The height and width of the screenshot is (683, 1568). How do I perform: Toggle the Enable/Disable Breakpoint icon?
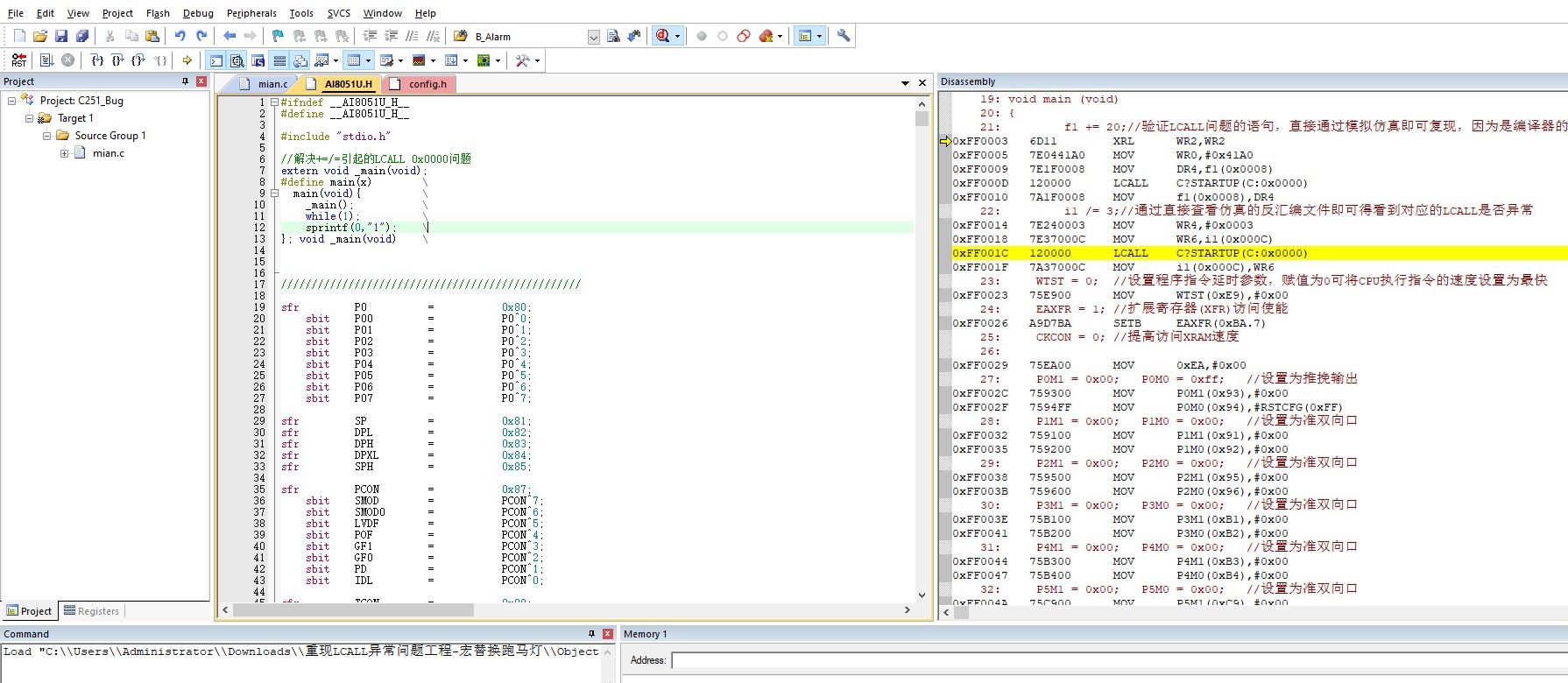(723, 36)
